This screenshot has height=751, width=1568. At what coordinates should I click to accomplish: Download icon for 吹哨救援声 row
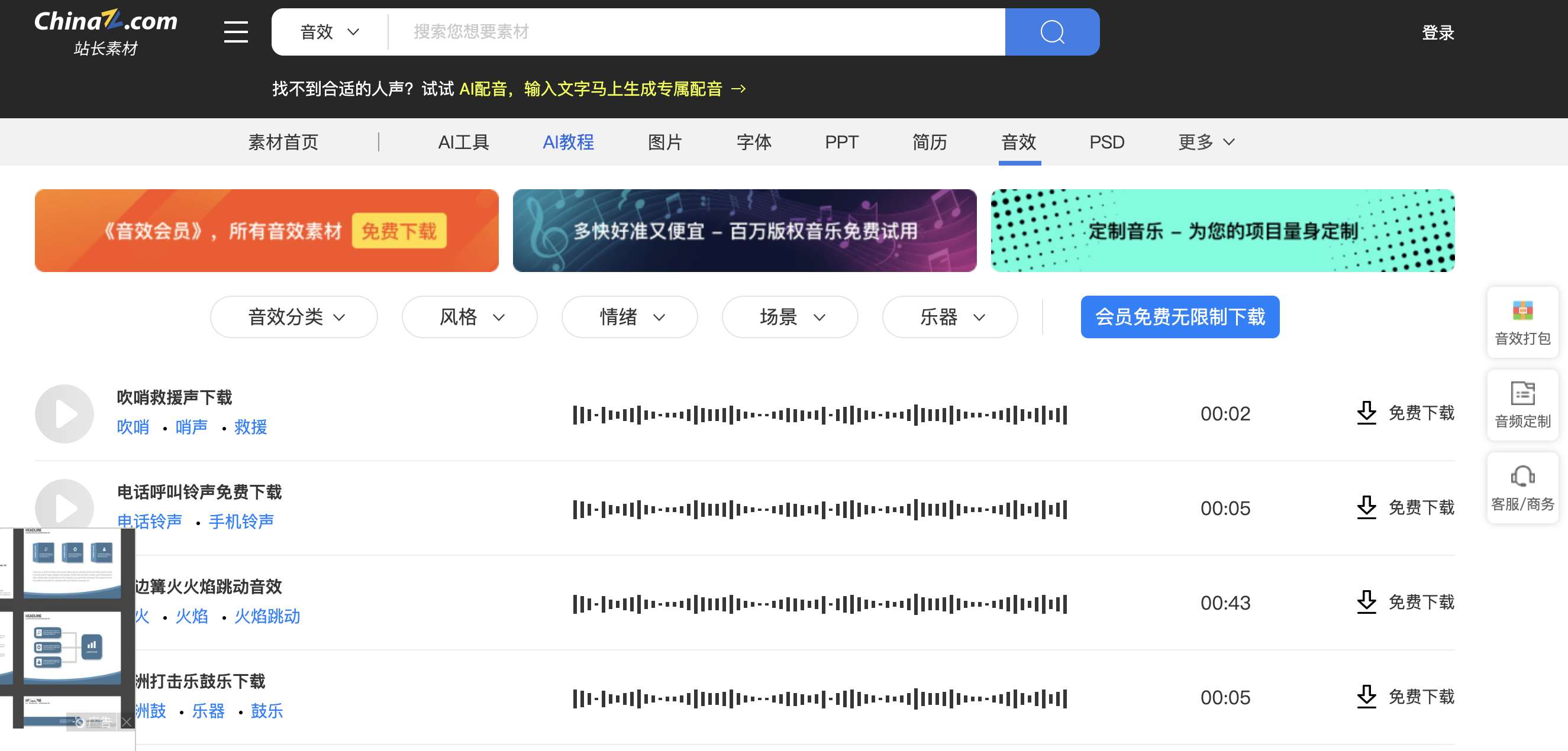point(1366,413)
